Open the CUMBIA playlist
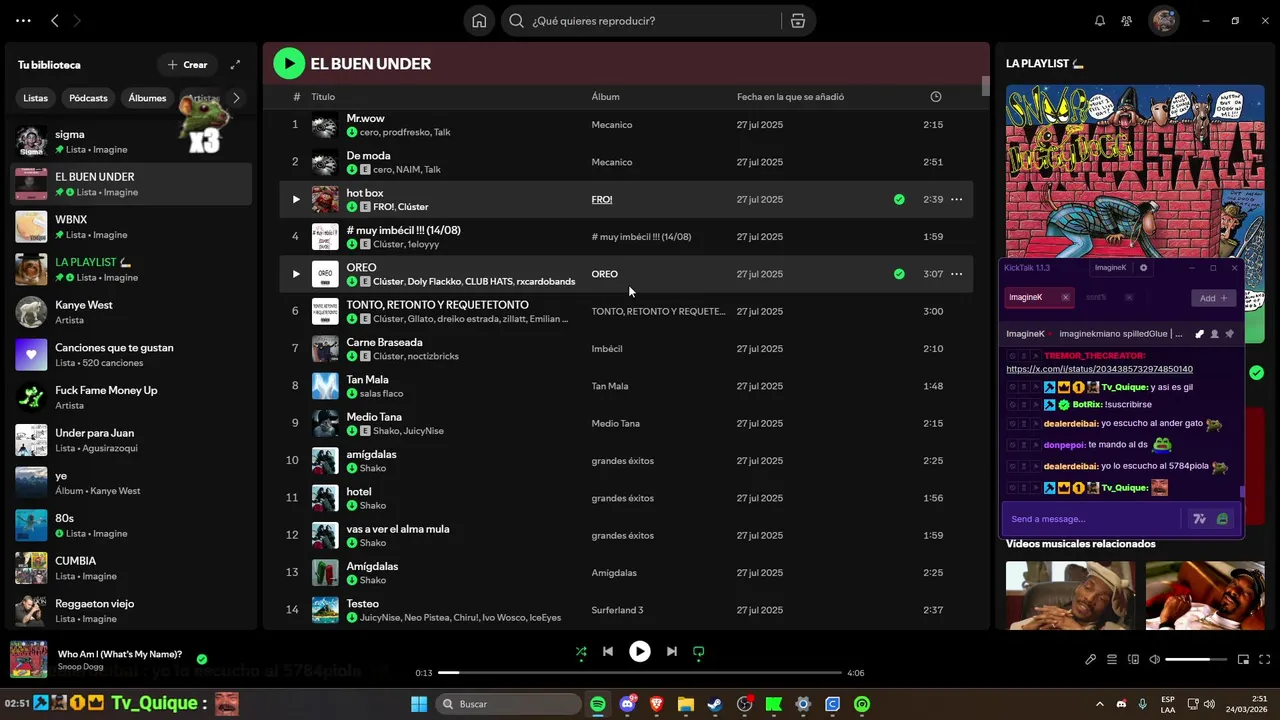Screen dimensions: 1280x720 point(131,568)
